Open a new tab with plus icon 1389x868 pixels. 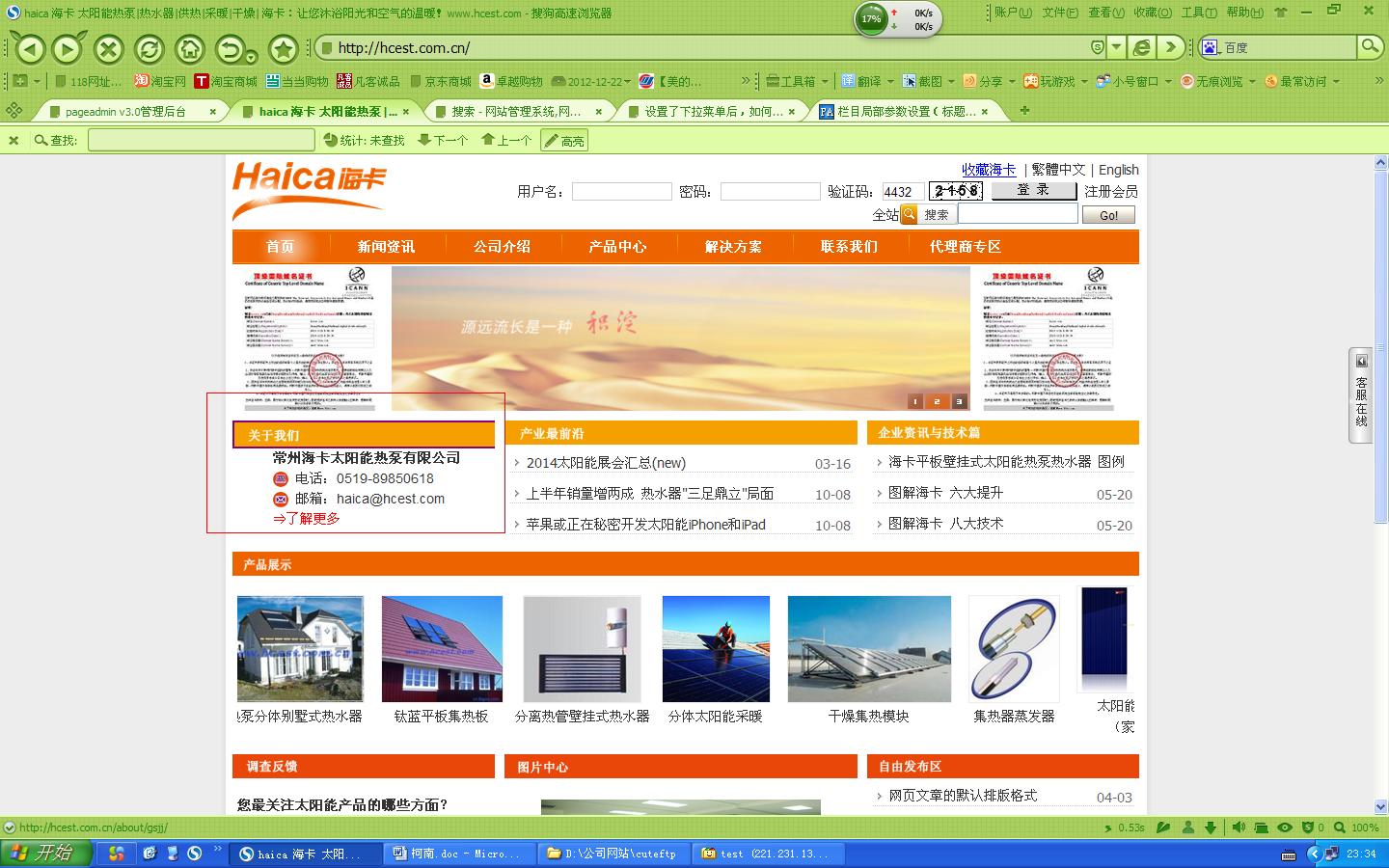tap(1024, 111)
